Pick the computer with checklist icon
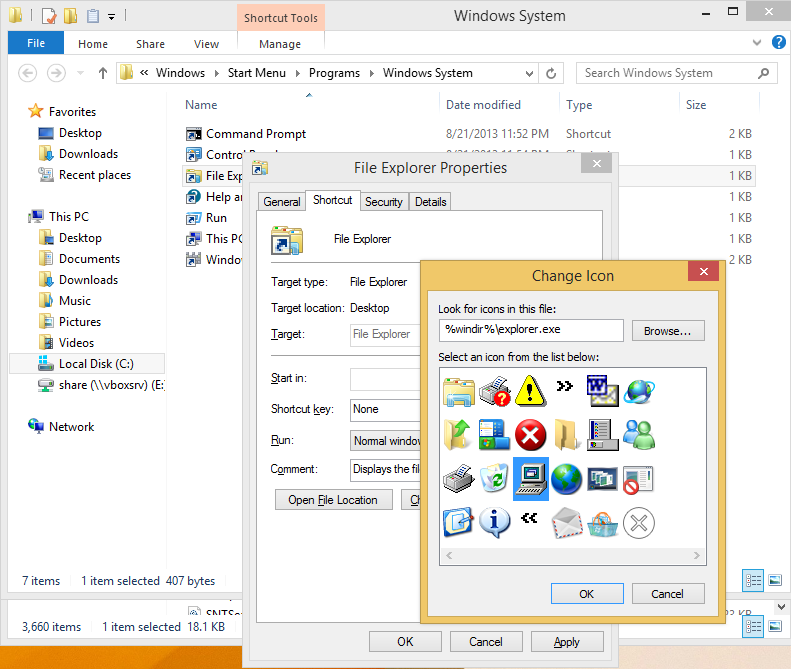Screen dimensions: 791x669 (x=602, y=435)
